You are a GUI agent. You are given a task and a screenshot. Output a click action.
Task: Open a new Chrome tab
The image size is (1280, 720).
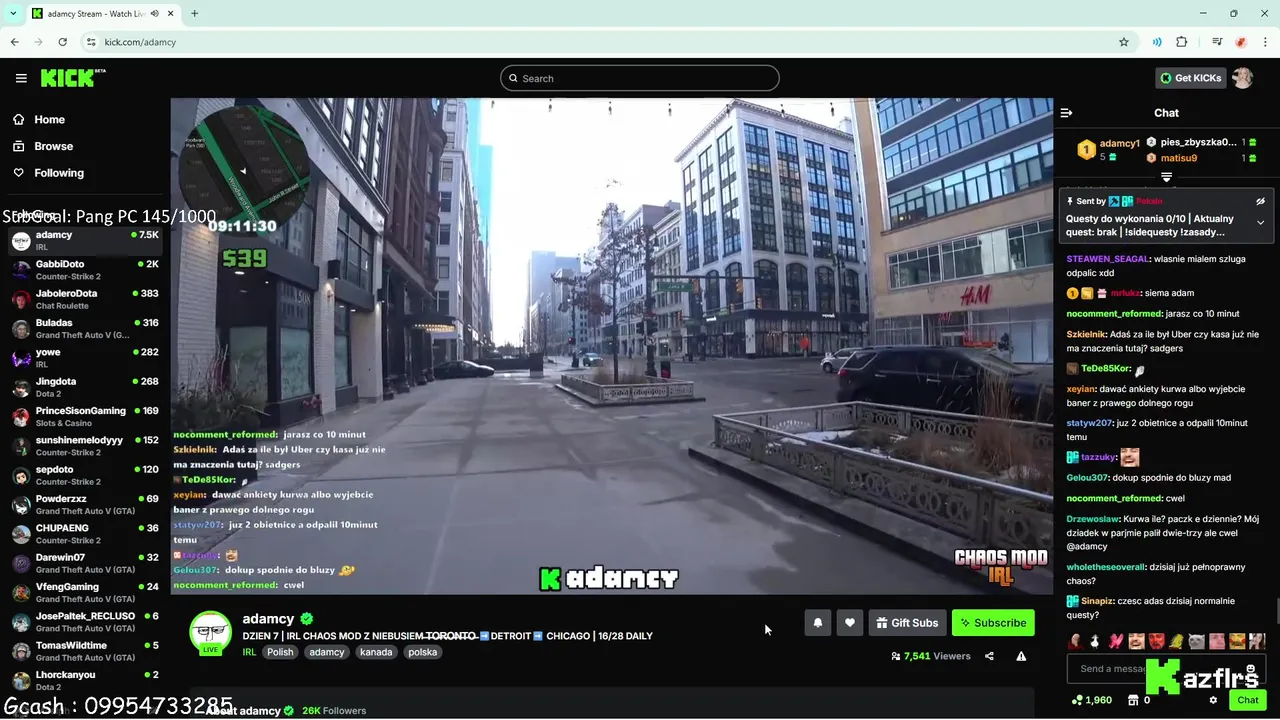click(194, 14)
